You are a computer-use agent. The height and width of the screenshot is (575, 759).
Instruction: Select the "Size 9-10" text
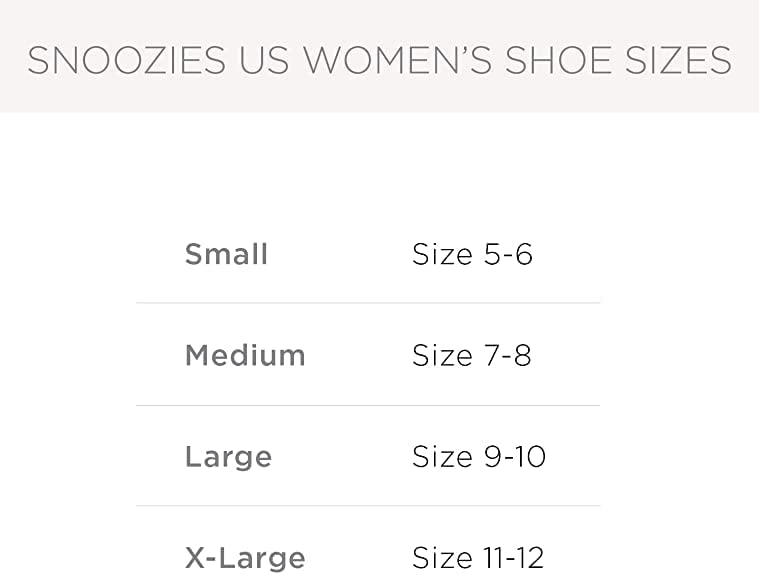(x=479, y=457)
